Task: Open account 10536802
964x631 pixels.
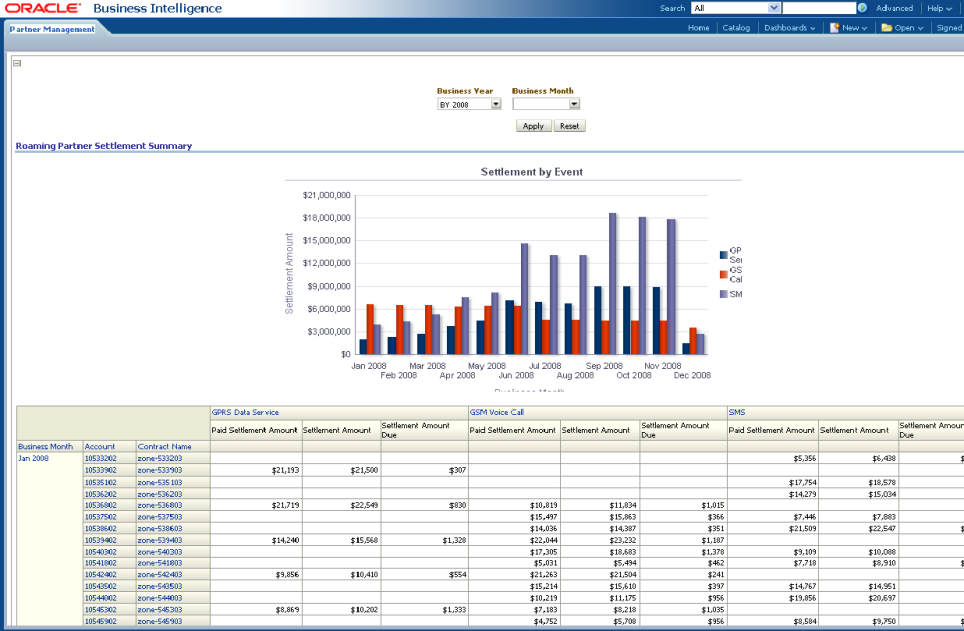Action: [100, 505]
